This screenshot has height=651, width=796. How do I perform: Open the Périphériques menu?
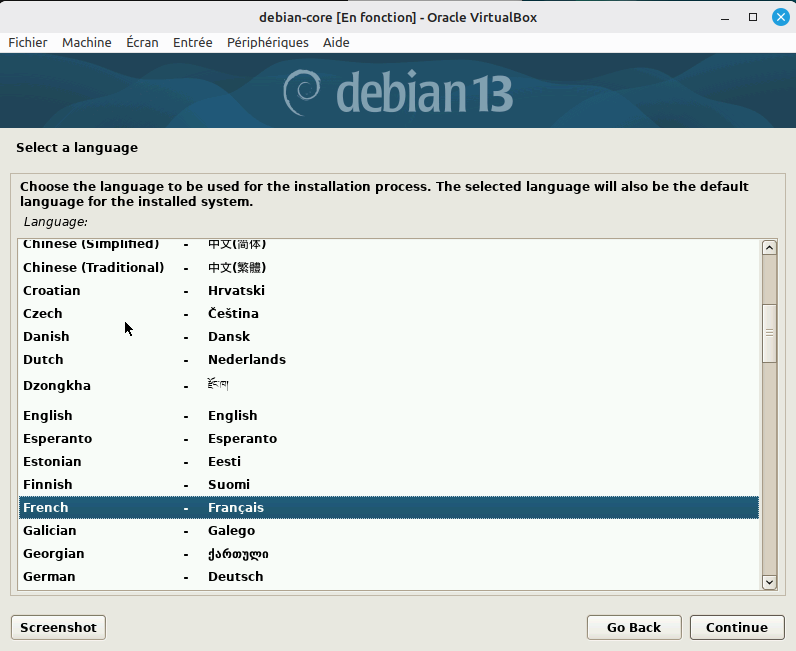click(x=267, y=42)
